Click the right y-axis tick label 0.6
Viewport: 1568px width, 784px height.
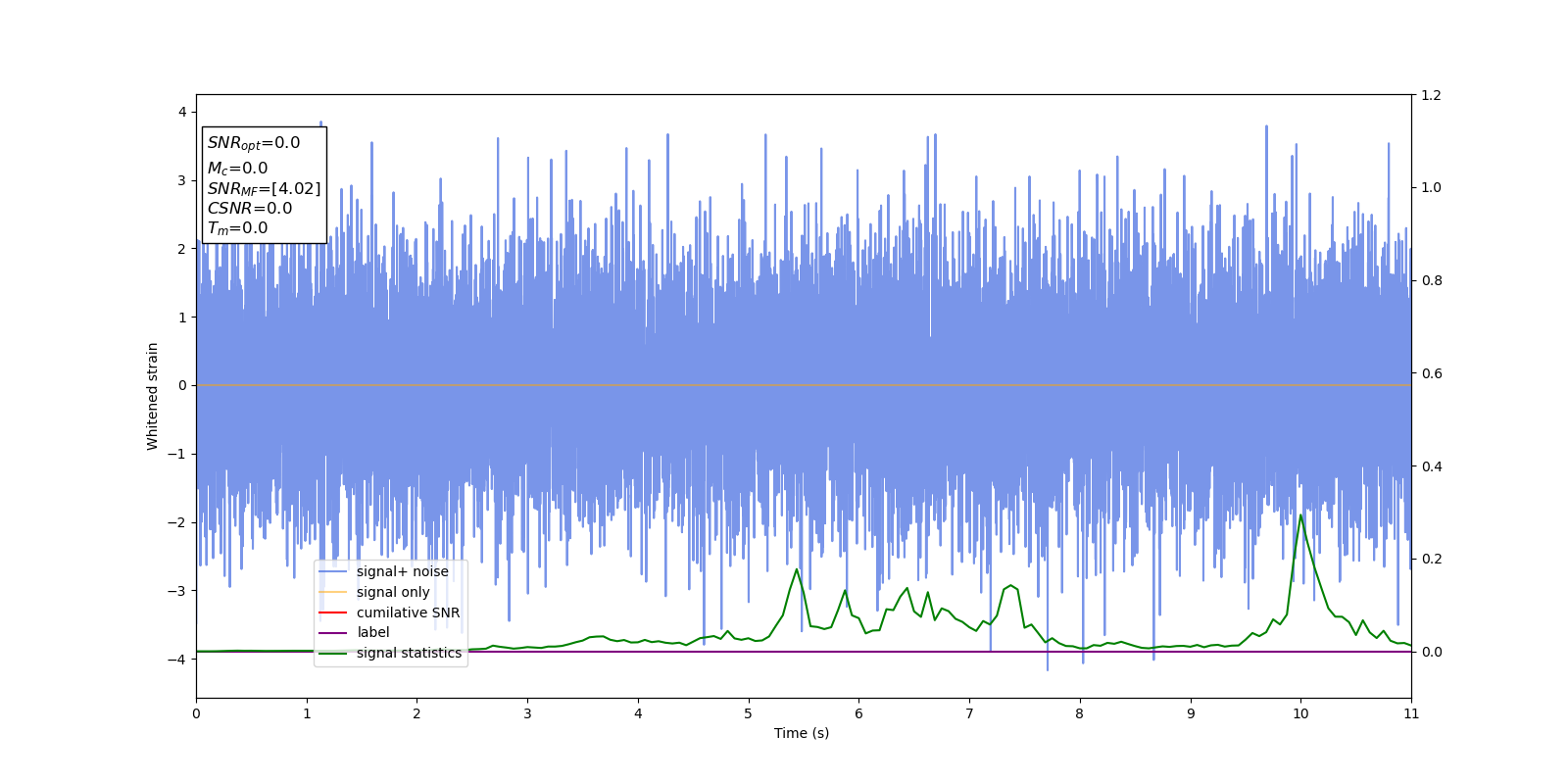coord(1432,373)
